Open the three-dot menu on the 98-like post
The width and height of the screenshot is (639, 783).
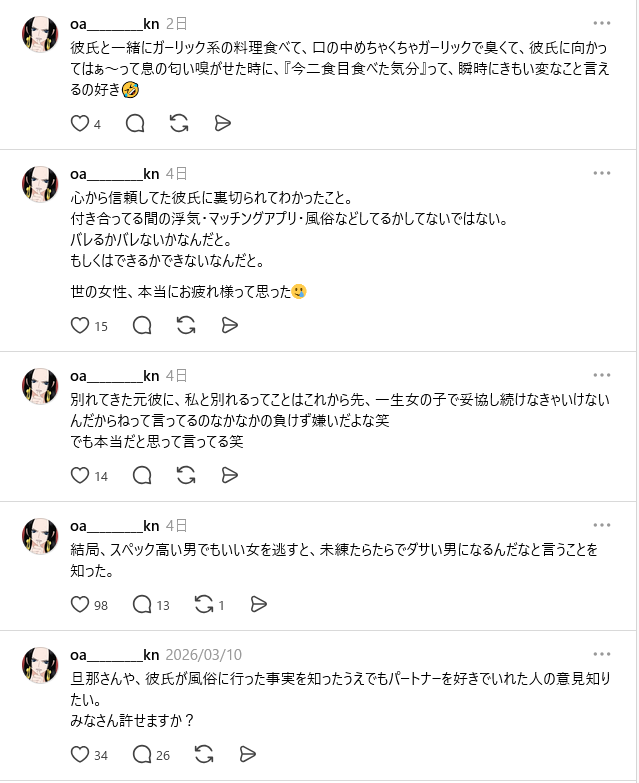[601, 524]
